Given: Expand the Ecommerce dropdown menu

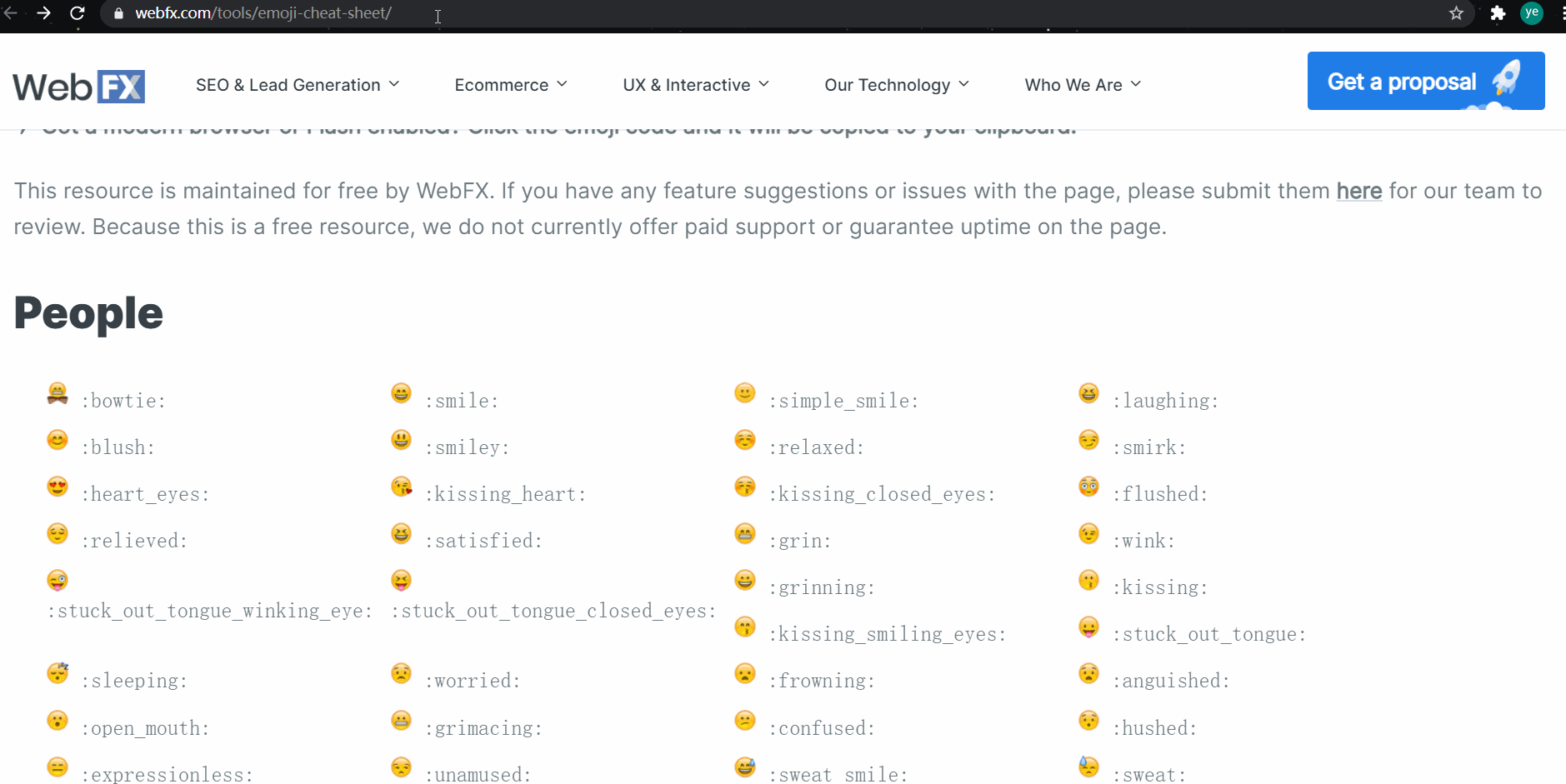Looking at the screenshot, I should coord(511,85).
